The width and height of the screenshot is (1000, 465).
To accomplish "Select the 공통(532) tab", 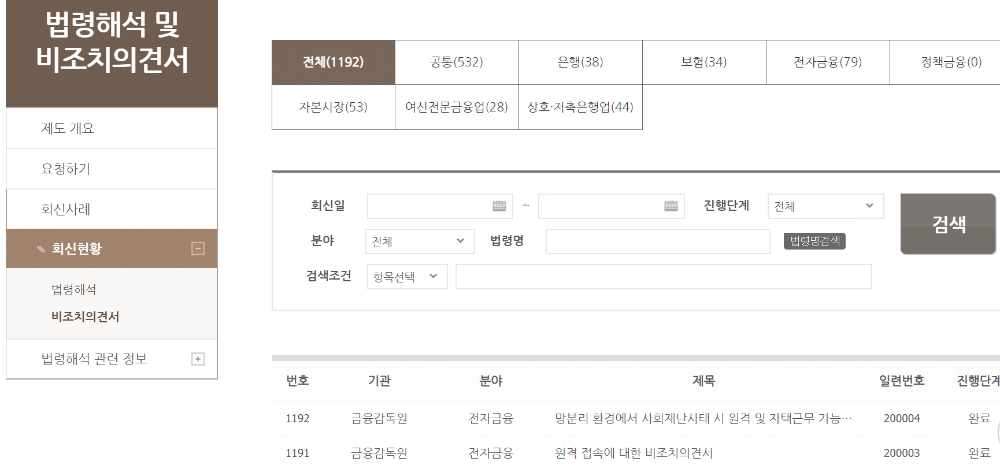I will click(x=457, y=63).
